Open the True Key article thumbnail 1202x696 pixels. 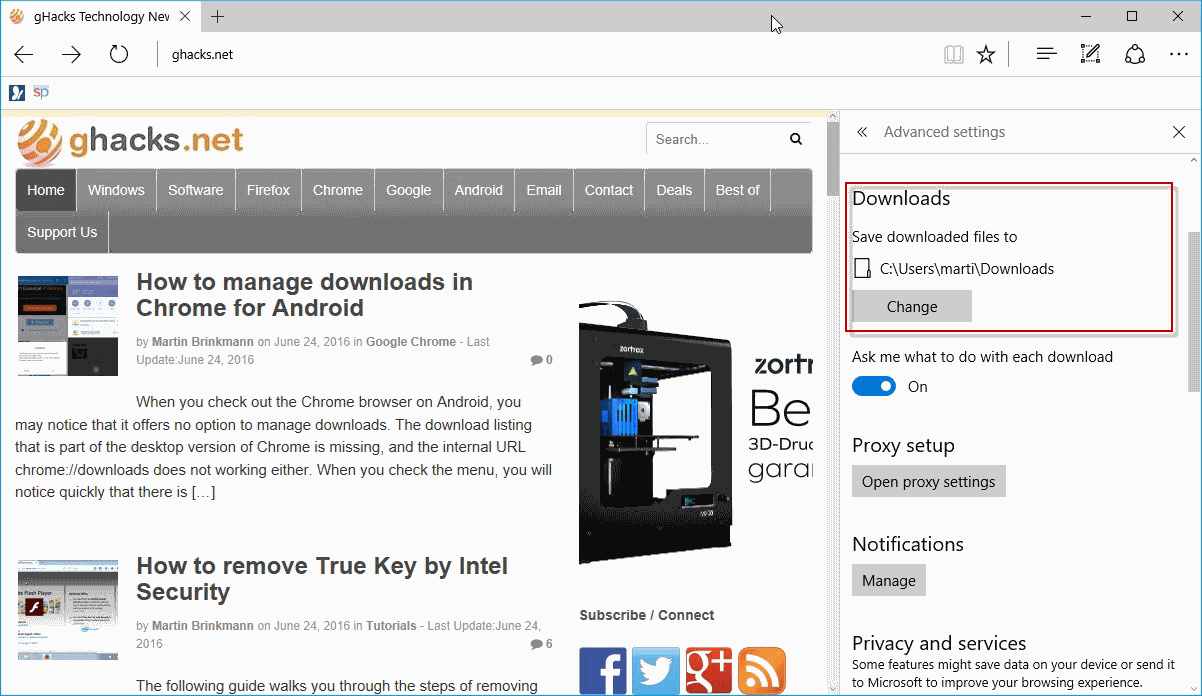tap(67, 609)
